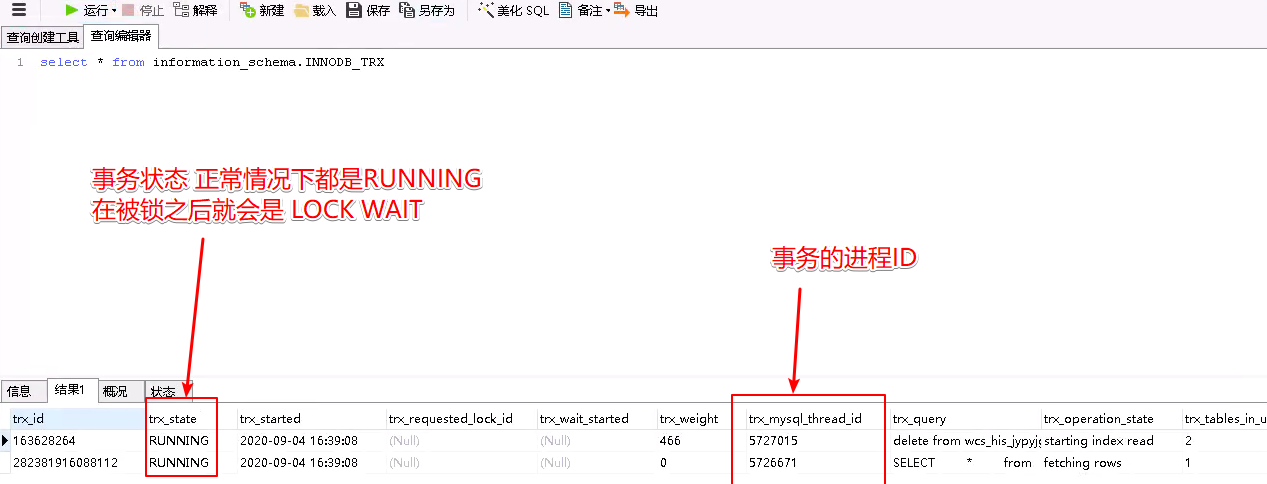Click into the SQL editor query line
The width and height of the screenshot is (1267, 484).
(x=212, y=62)
